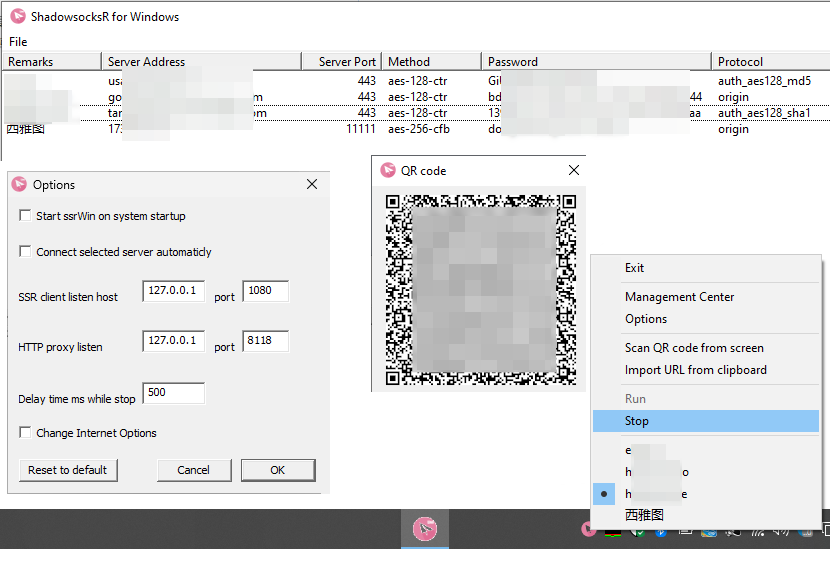
Task: Click Cancel in the Options dialog
Action: pyautogui.click(x=194, y=470)
